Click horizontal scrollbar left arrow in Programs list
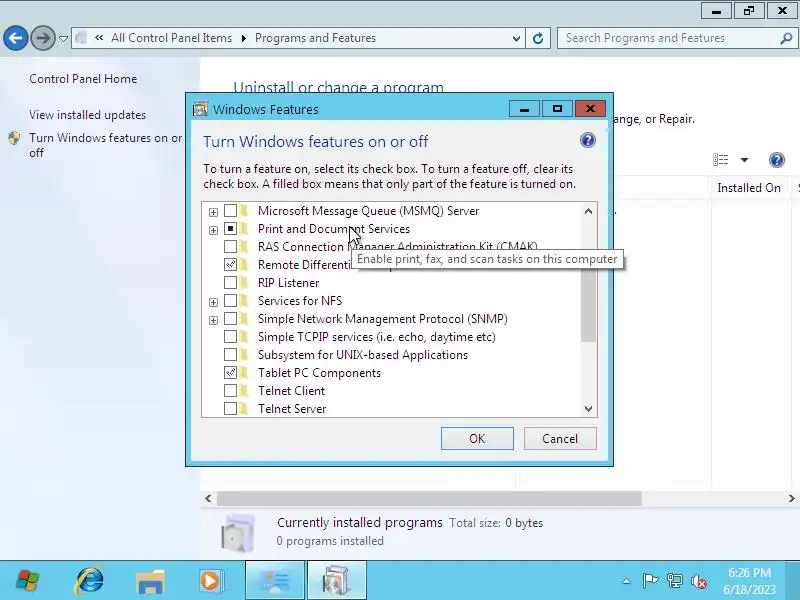 [208, 498]
